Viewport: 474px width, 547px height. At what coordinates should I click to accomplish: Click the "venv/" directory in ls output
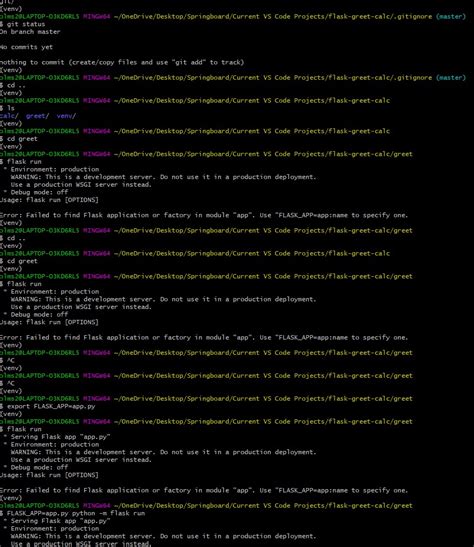(x=66, y=116)
